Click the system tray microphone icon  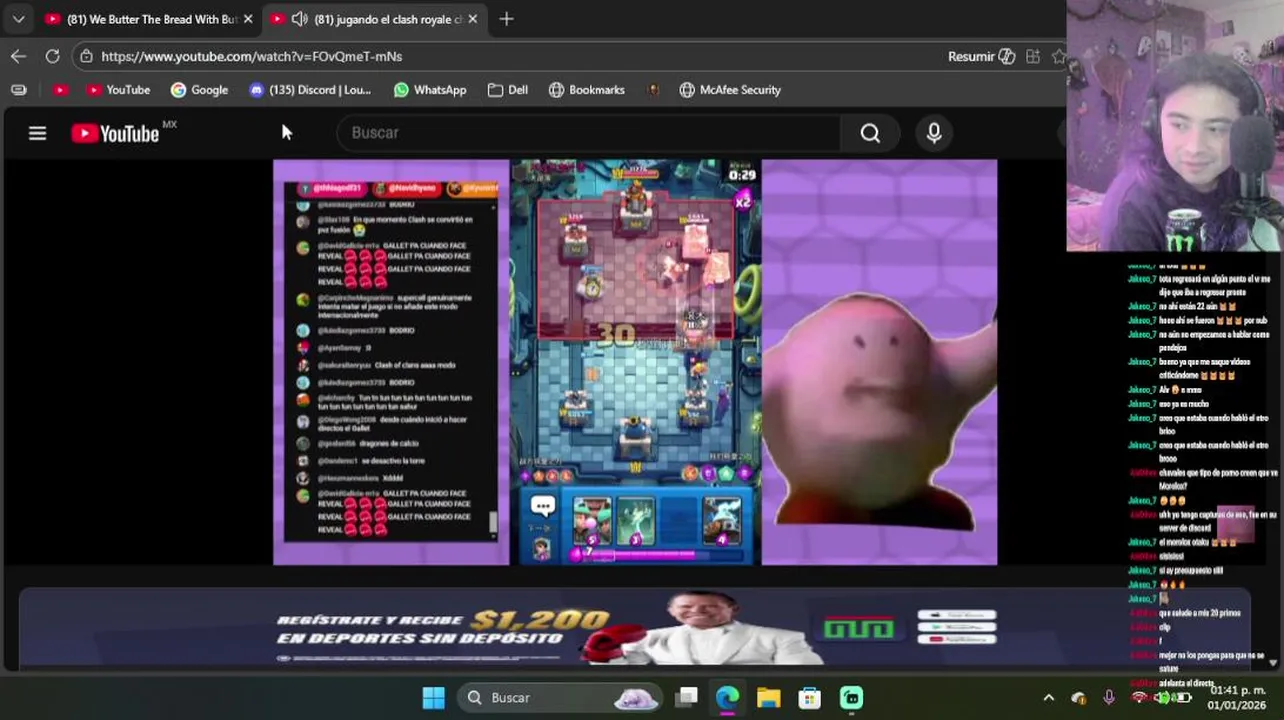pyautogui.click(x=1108, y=698)
